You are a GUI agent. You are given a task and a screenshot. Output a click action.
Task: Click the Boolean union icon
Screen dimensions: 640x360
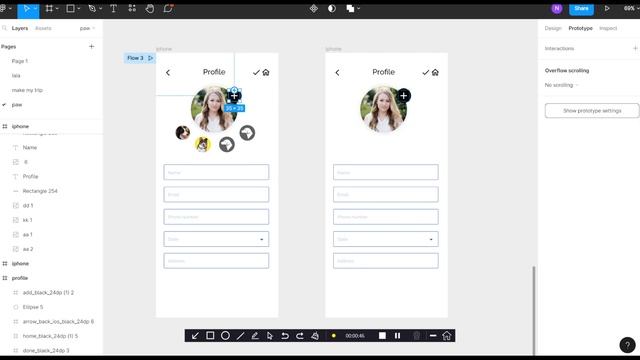coord(350,9)
